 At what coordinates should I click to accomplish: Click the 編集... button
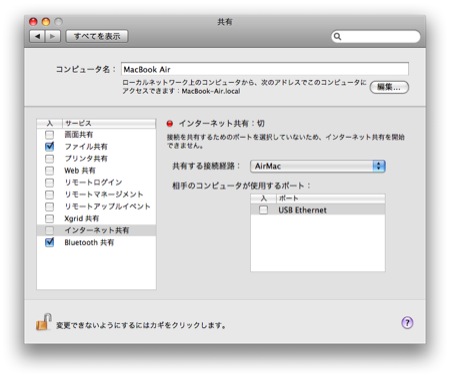pos(389,87)
